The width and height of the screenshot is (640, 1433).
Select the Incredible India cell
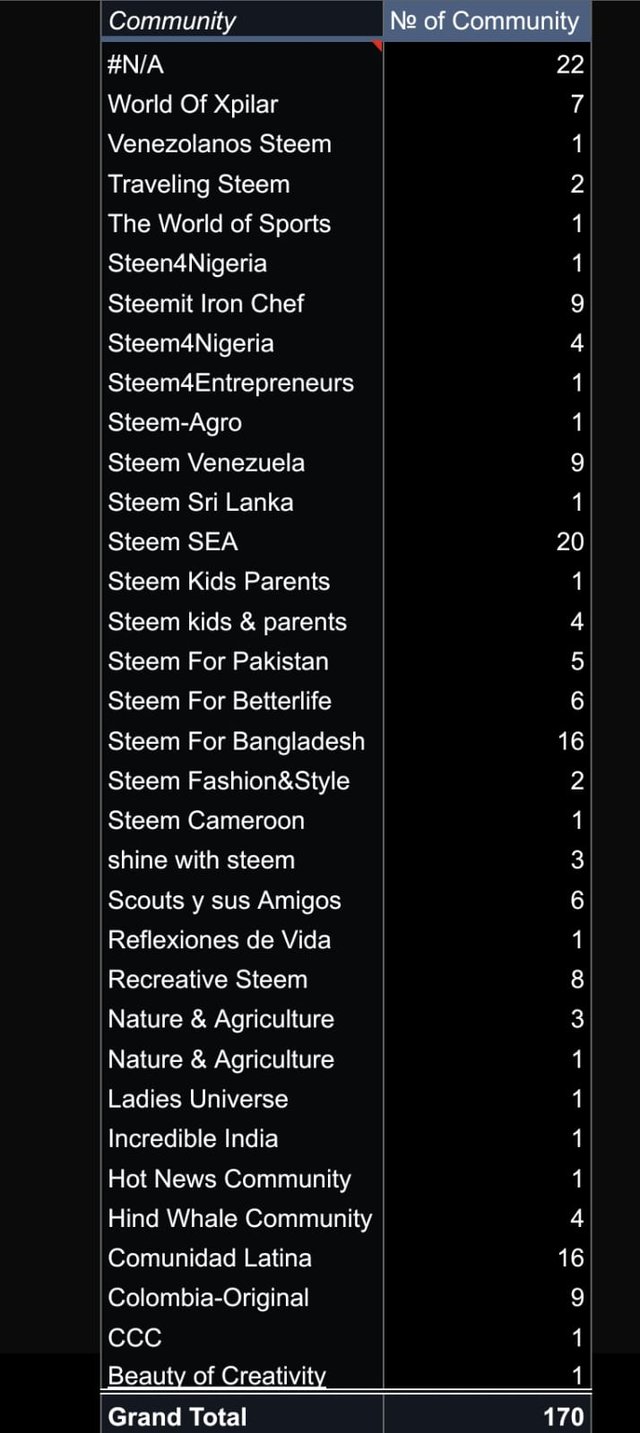pos(242,1138)
